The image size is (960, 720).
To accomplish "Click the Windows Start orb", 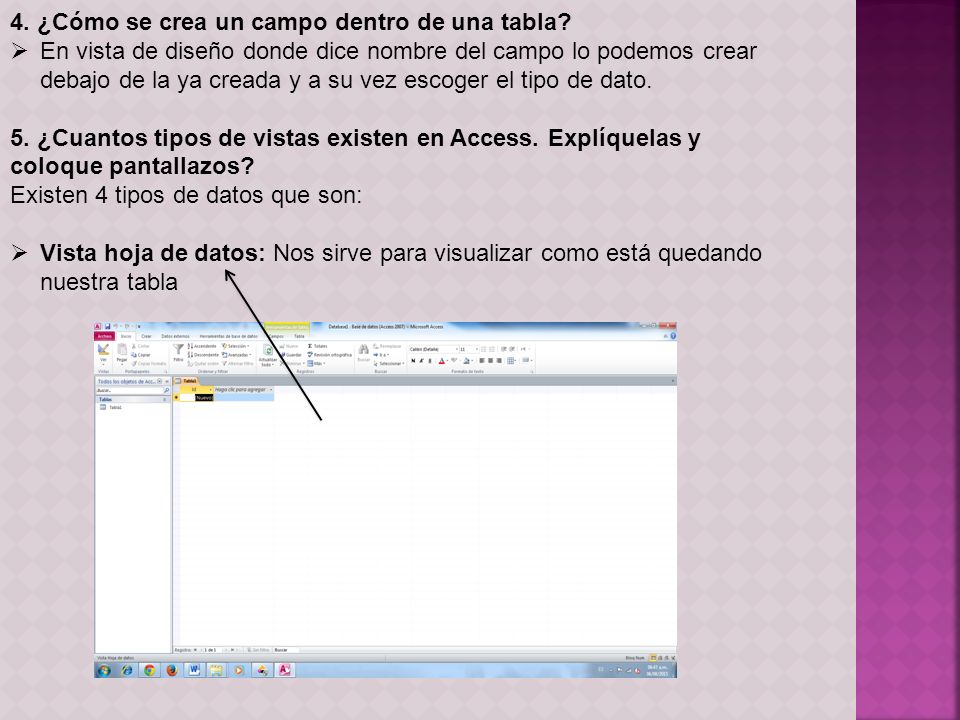I will click(x=104, y=671).
